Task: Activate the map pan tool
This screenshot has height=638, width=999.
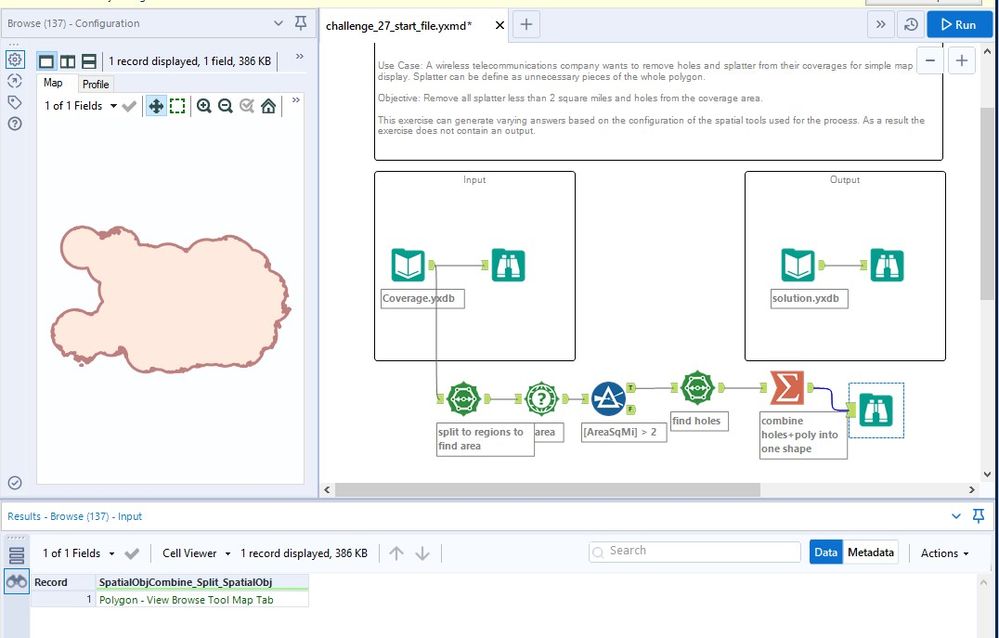Action: pyautogui.click(x=155, y=106)
